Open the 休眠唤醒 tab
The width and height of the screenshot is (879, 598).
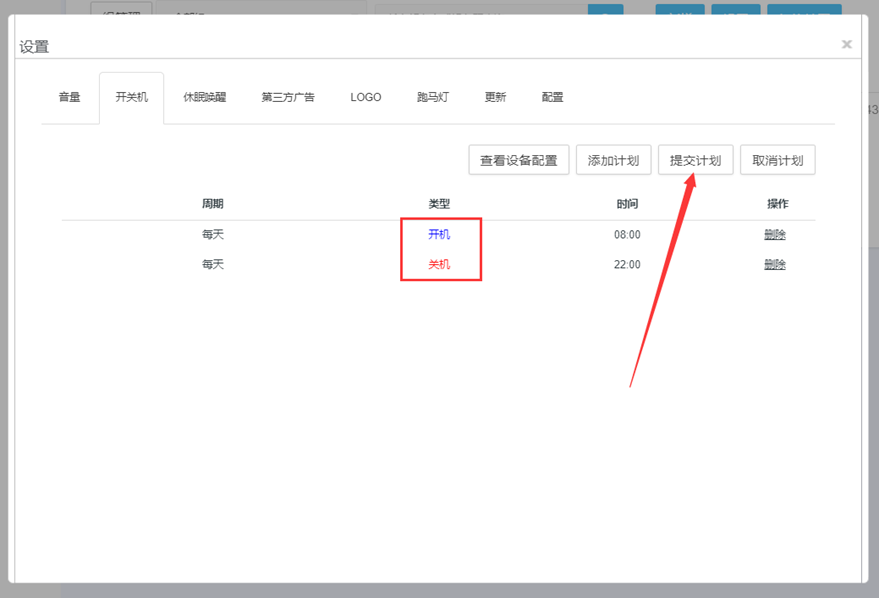click(x=204, y=98)
